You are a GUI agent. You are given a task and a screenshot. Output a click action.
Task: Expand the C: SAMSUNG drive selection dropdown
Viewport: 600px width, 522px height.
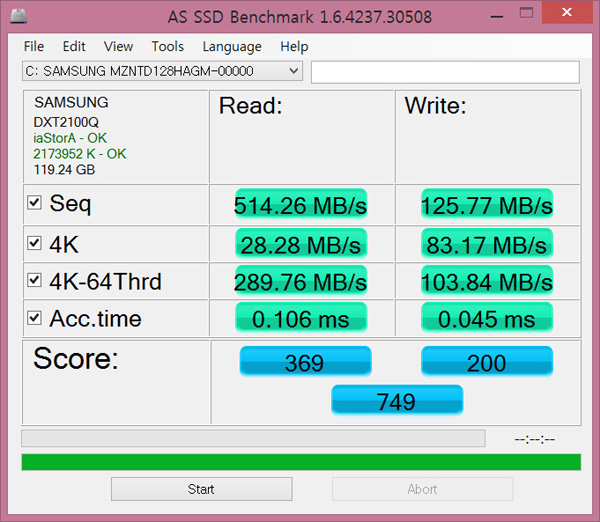162,71
